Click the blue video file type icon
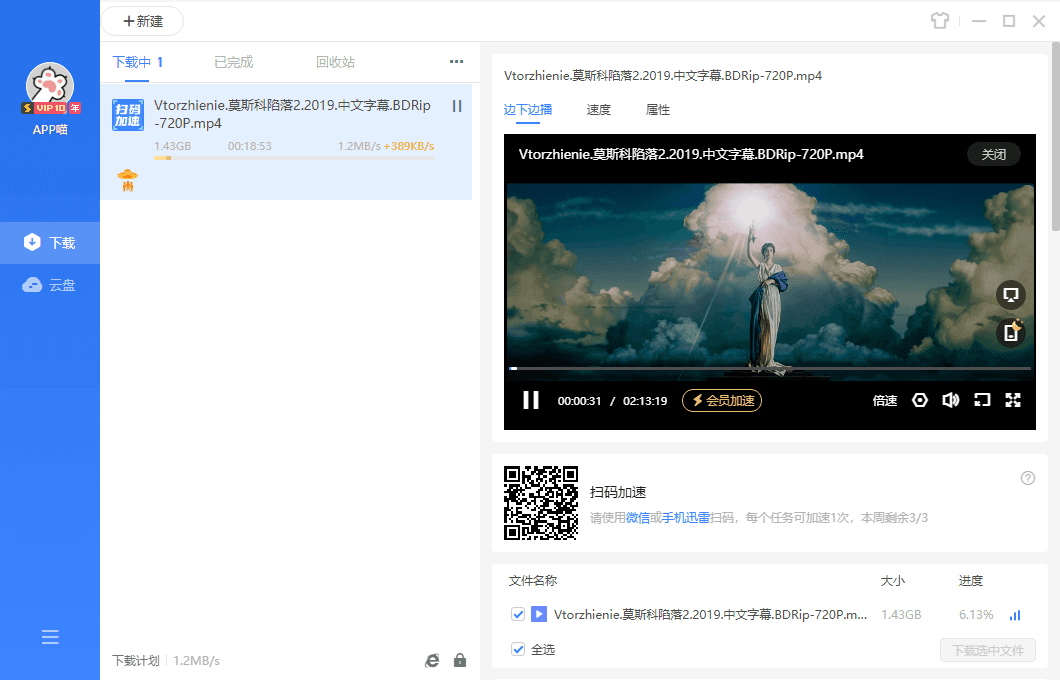1060x680 pixels. tap(539, 614)
